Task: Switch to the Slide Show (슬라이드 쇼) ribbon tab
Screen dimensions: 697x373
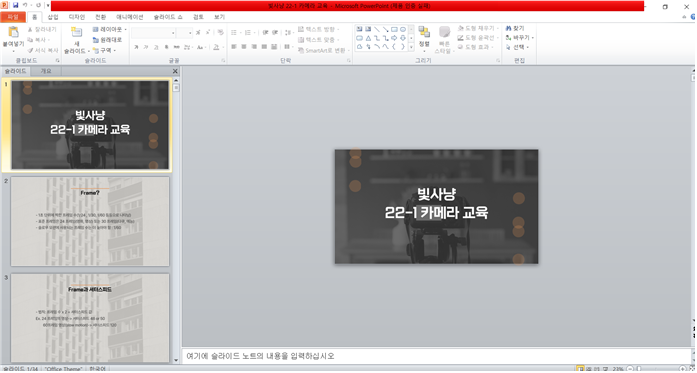Action: 168,17
